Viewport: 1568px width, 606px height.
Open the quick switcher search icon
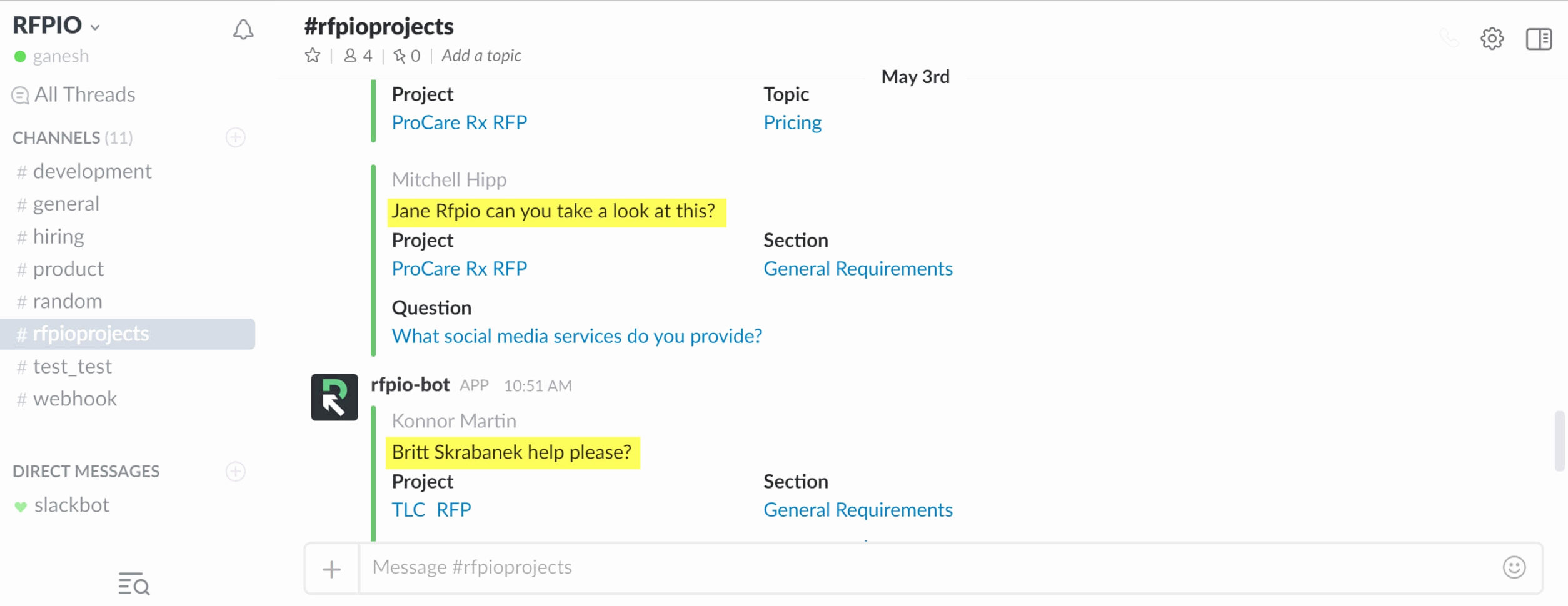pos(134,584)
